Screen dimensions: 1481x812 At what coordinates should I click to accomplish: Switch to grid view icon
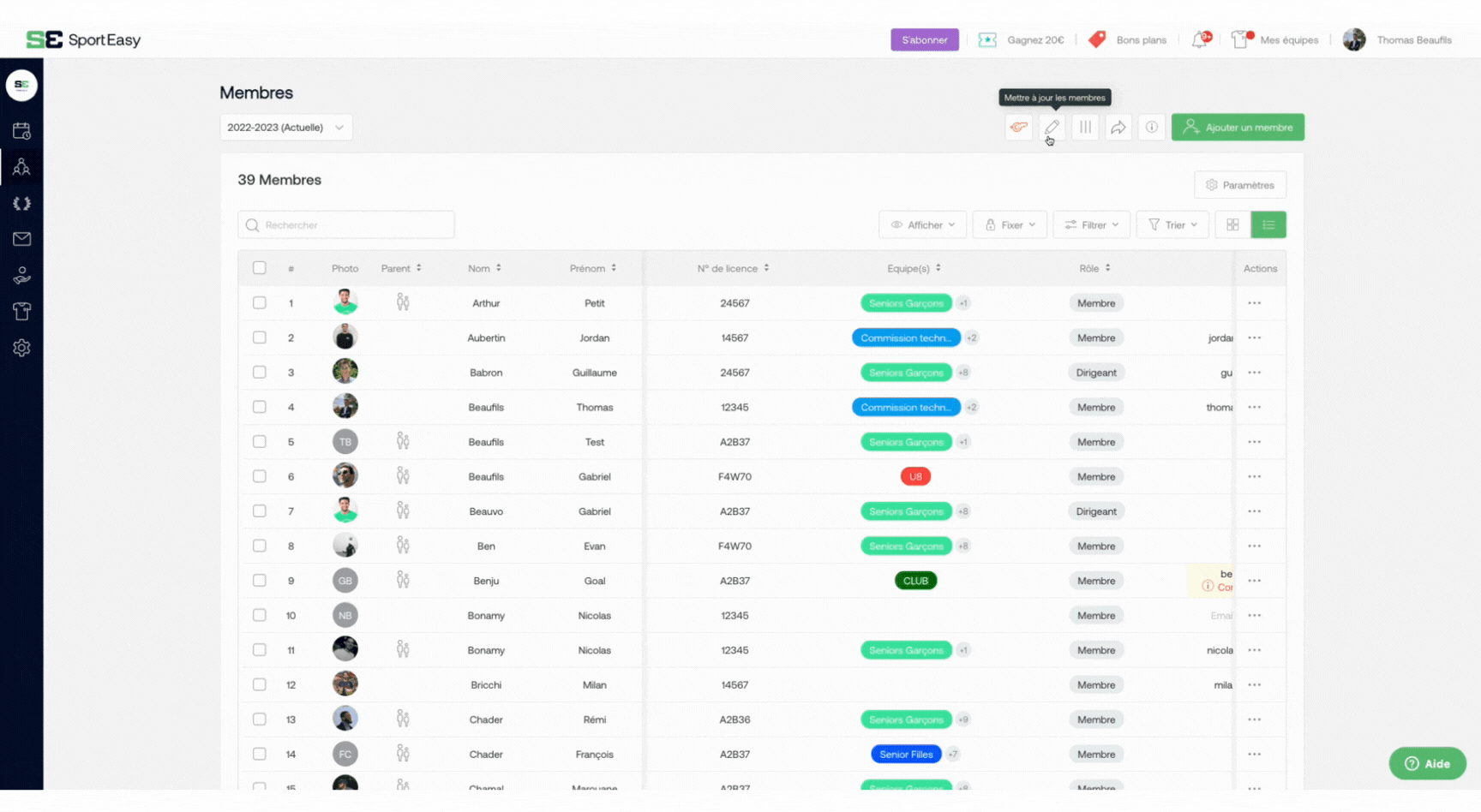click(x=1232, y=224)
